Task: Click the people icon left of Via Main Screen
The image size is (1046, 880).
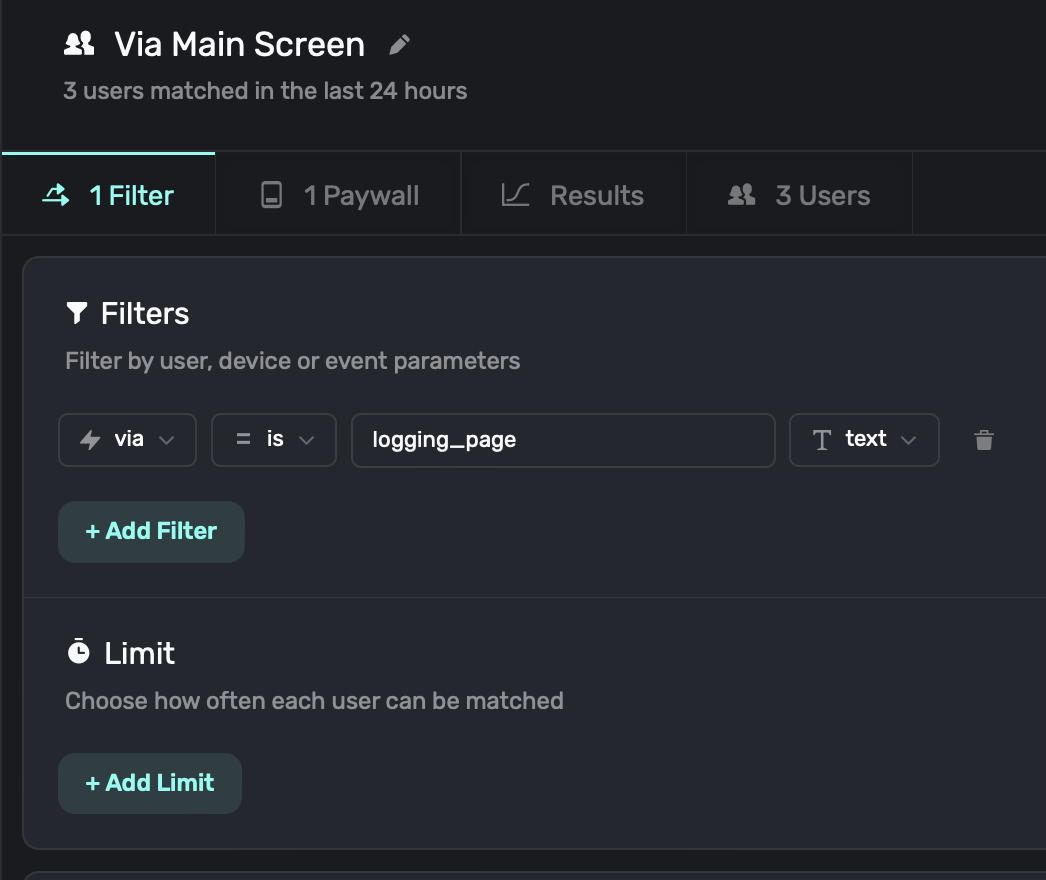Action: tap(79, 44)
